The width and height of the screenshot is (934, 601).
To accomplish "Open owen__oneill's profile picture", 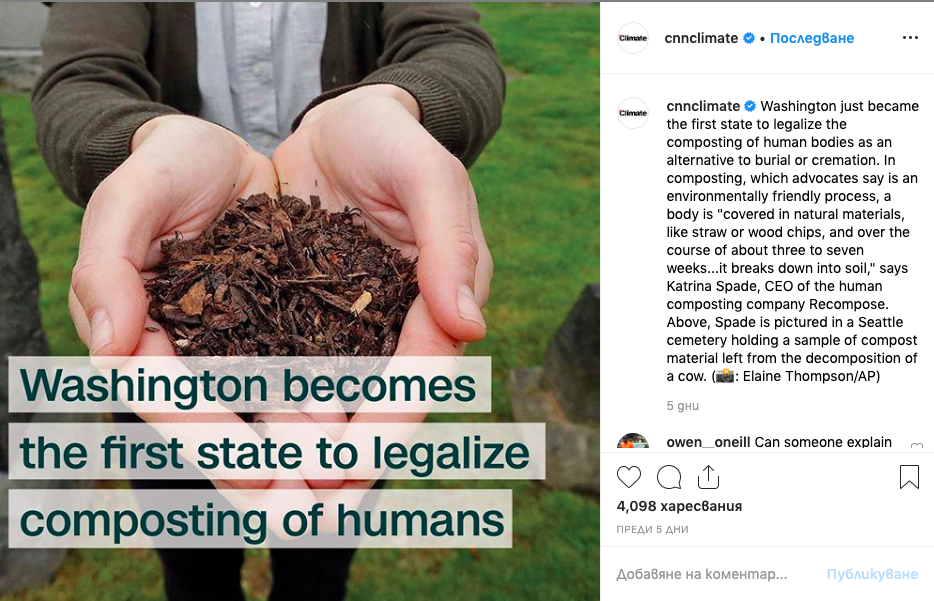I will (x=633, y=444).
